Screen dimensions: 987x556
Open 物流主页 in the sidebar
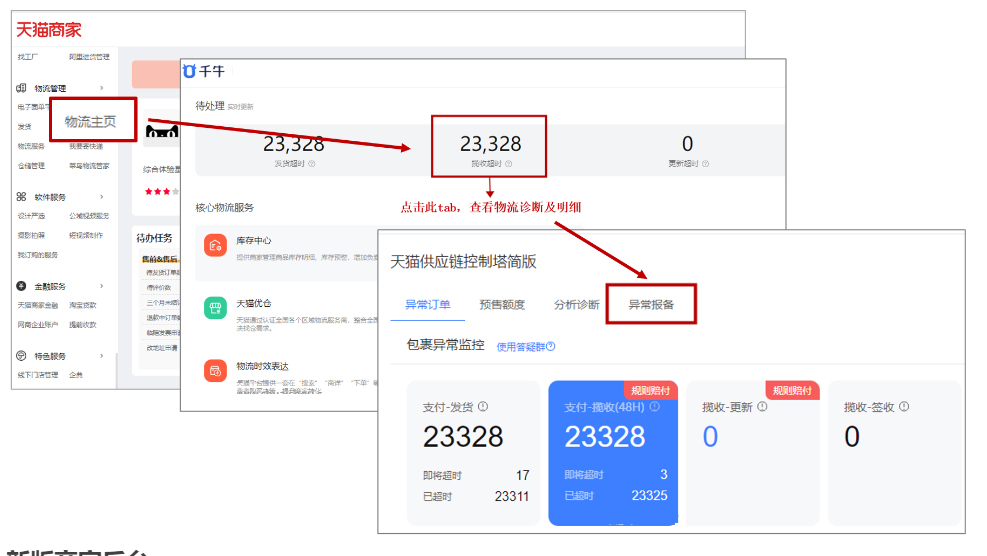point(91,122)
